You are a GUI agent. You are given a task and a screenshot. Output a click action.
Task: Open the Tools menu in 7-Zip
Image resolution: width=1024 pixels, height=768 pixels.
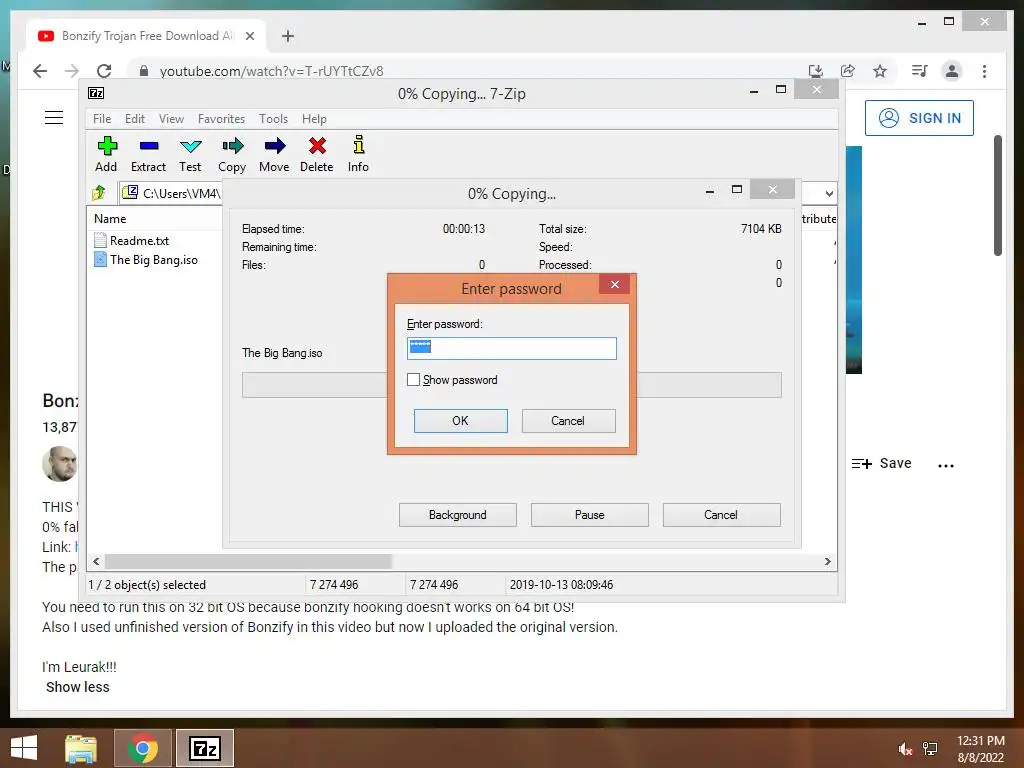coord(273,119)
